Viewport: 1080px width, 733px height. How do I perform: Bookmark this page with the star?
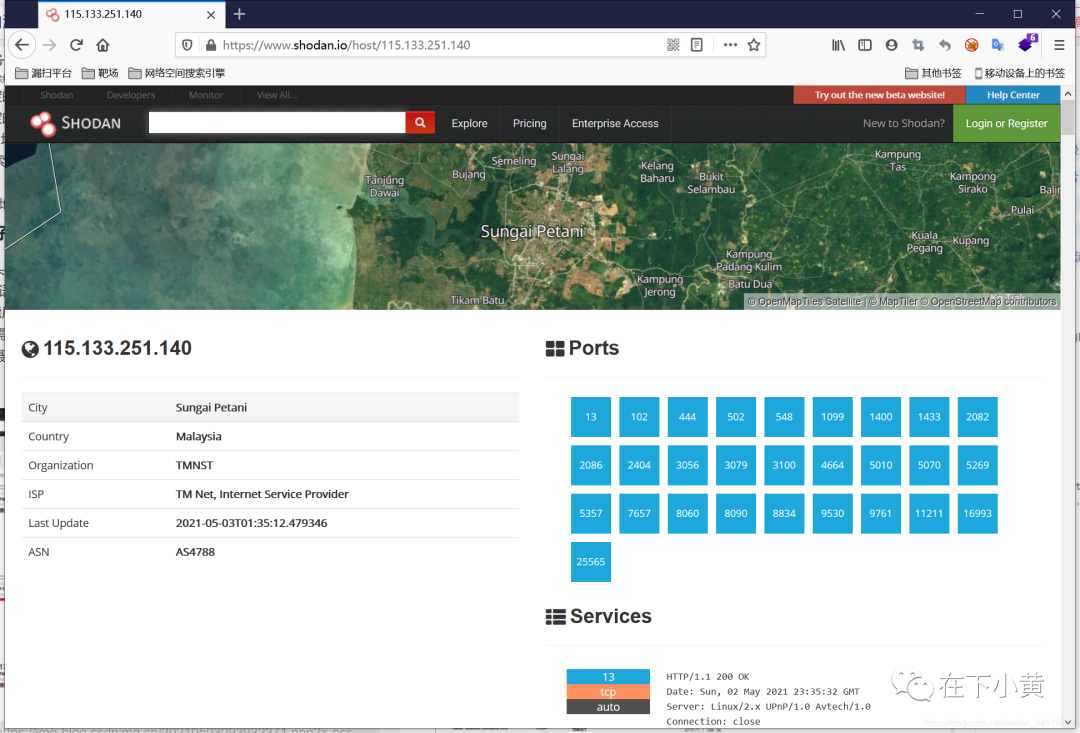[x=754, y=45]
